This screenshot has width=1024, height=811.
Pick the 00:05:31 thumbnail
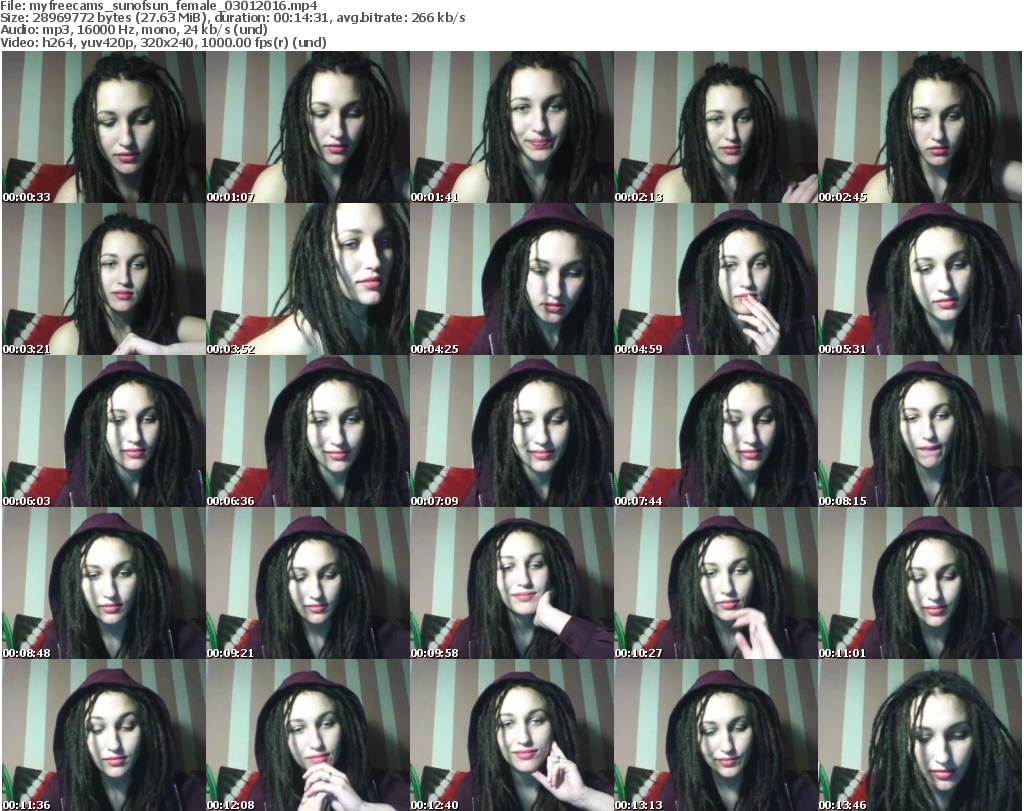[920, 279]
